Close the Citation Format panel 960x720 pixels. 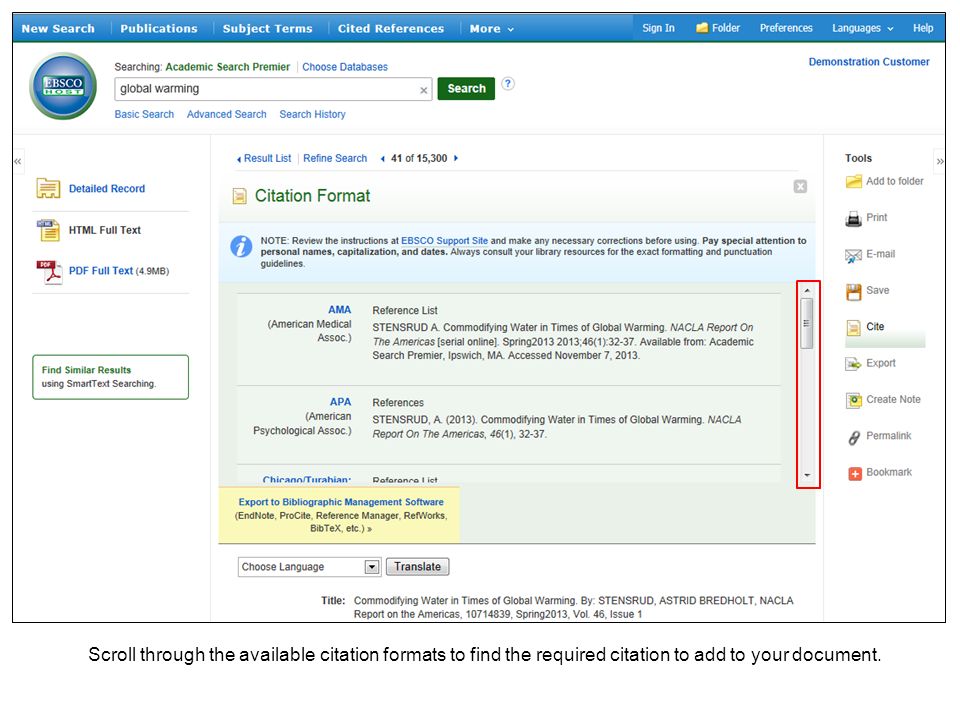[x=800, y=187]
